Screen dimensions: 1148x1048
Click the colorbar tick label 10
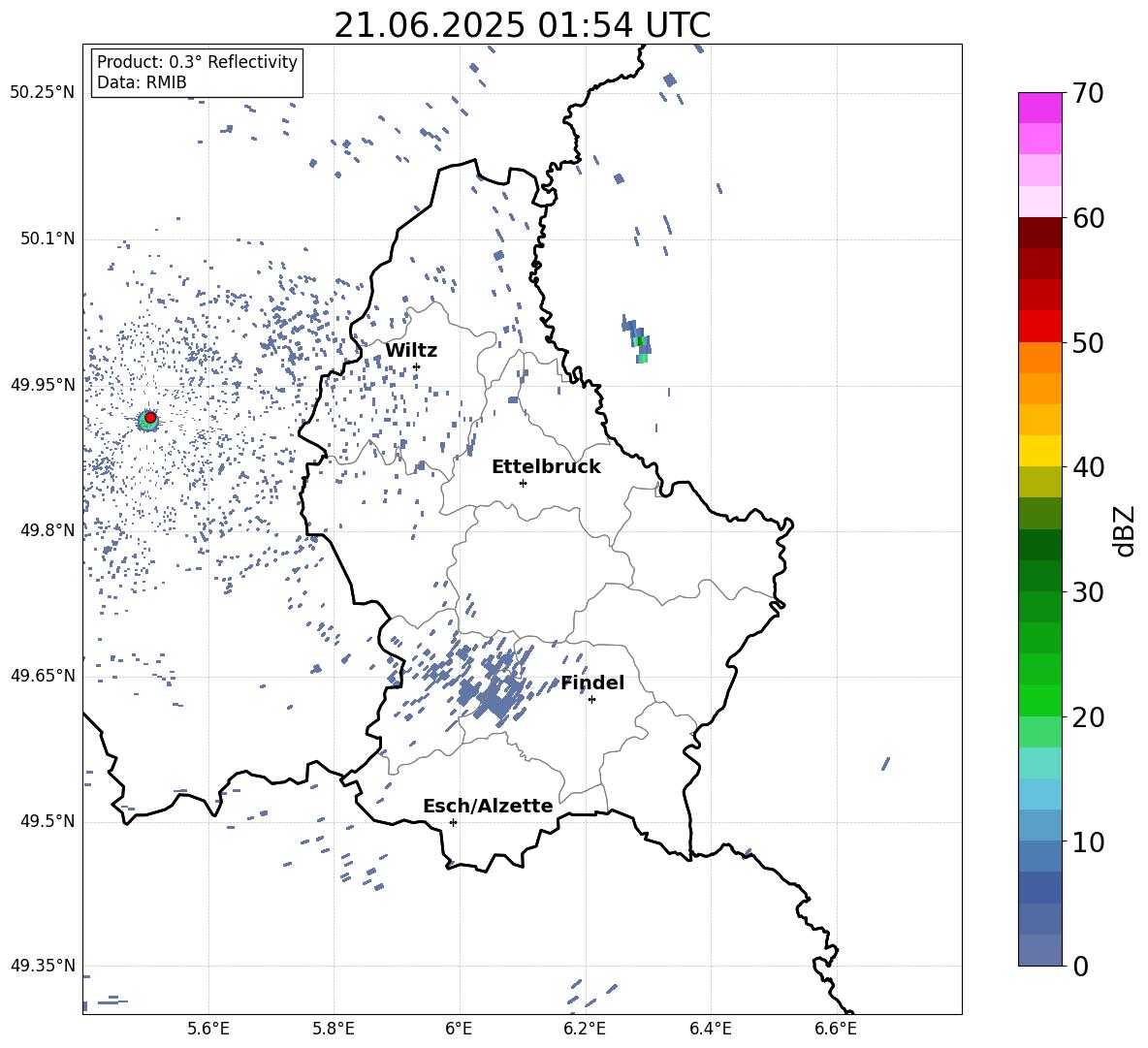point(1088,842)
